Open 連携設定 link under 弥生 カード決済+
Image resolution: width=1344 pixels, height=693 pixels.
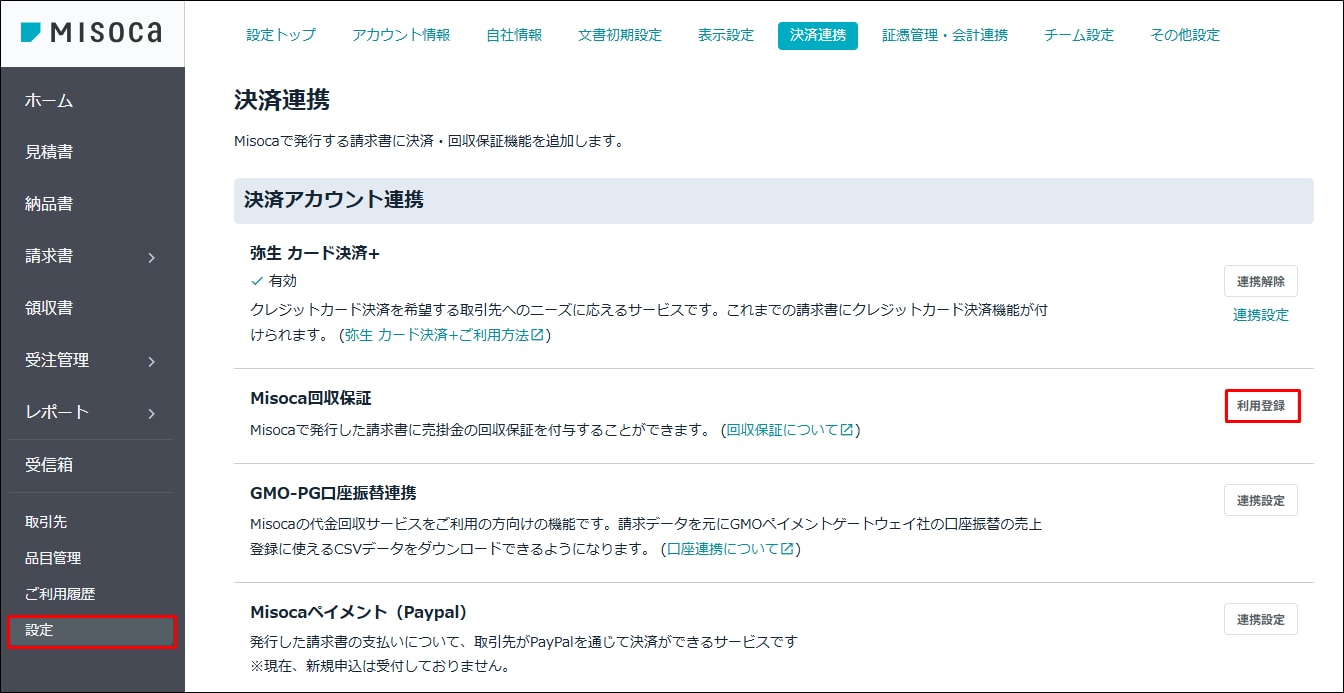pos(1261,315)
